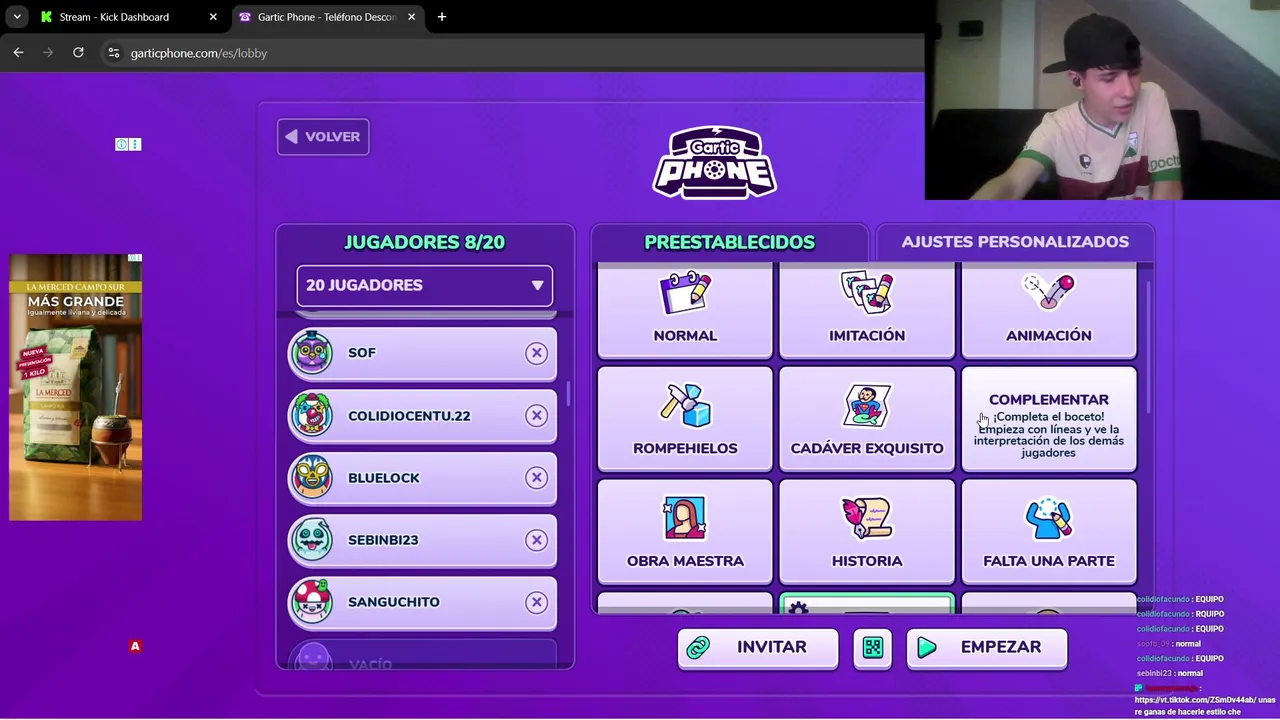Open Ajustes Personalizados tab

1015,242
